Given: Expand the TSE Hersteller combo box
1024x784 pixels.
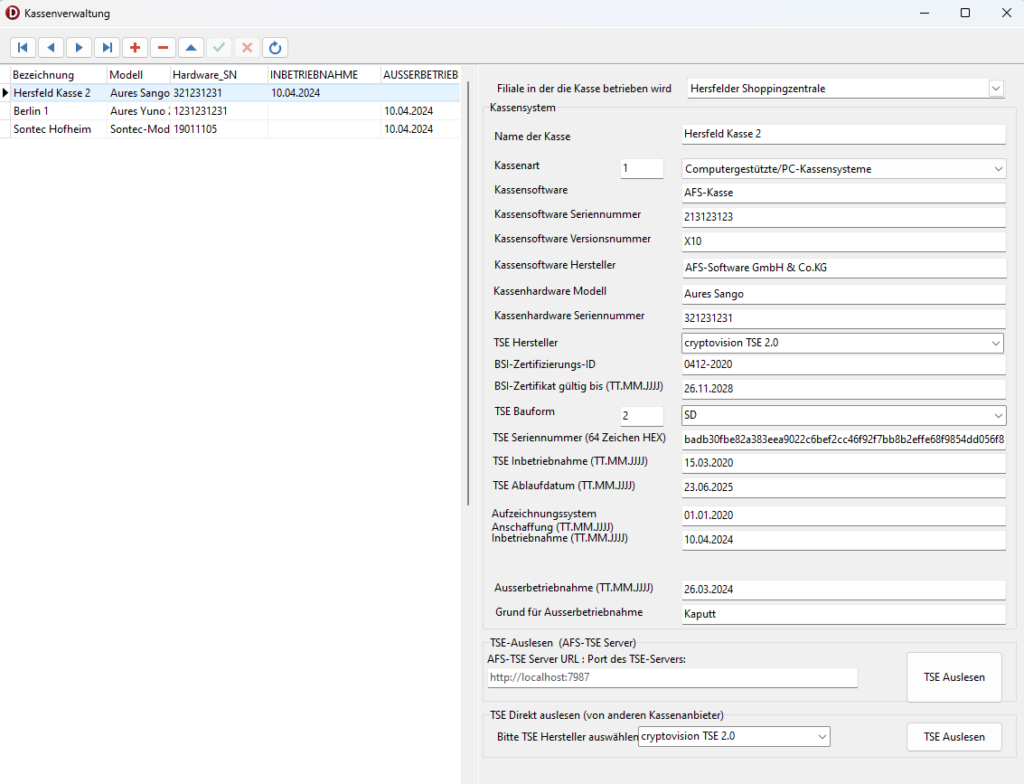Looking at the screenshot, I should [995, 343].
